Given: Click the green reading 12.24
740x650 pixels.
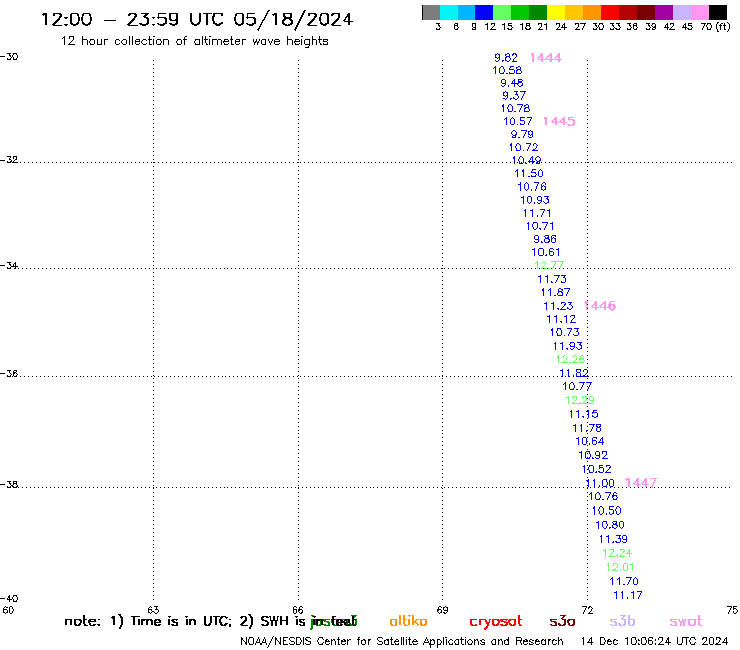Looking at the screenshot, I should pyautogui.click(x=617, y=553).
